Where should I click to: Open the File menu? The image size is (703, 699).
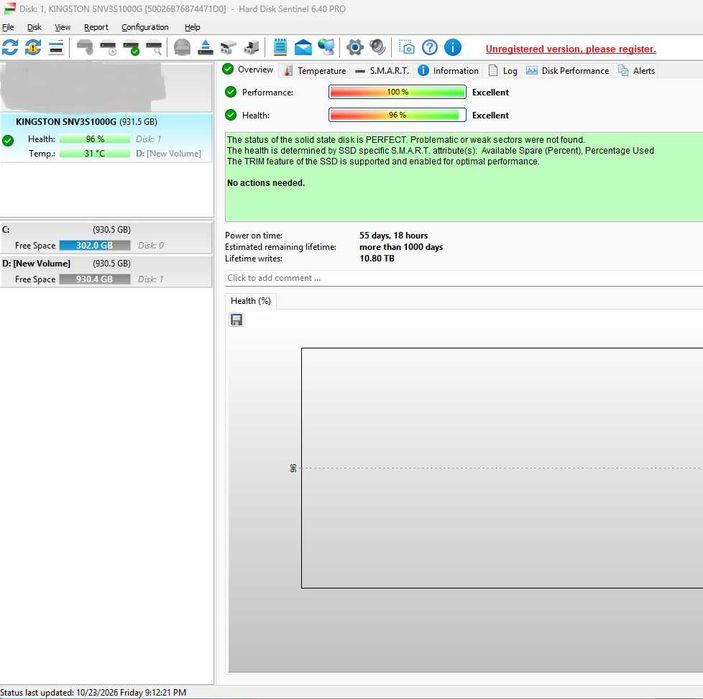tap(8, 27)
